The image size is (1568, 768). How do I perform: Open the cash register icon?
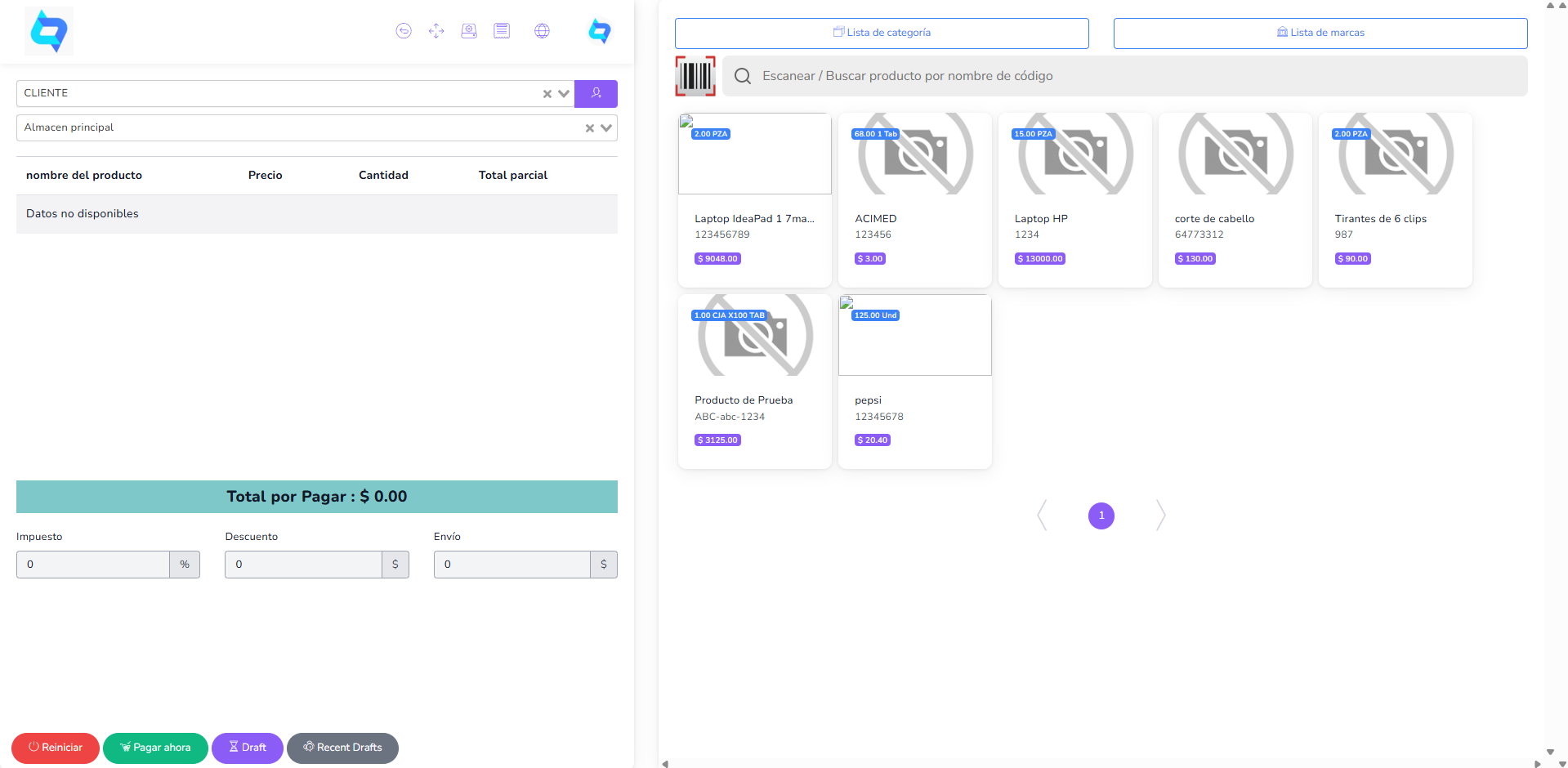pos(469,31)
